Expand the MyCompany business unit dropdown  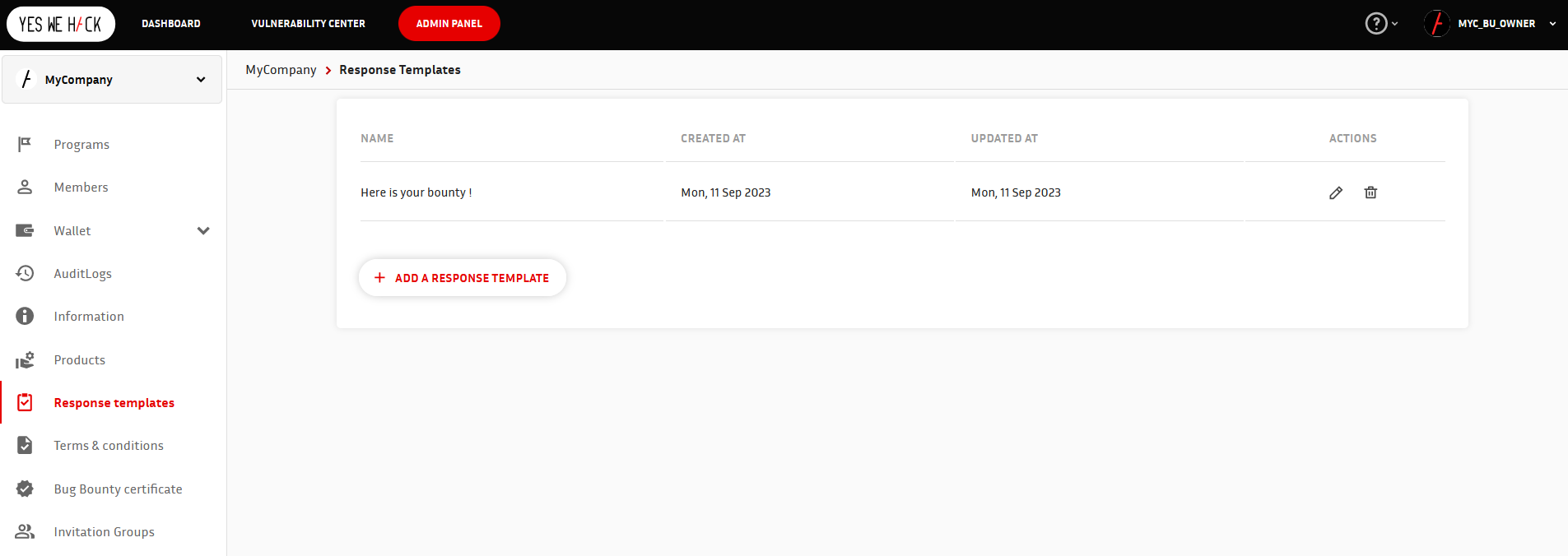click(201, 80)
